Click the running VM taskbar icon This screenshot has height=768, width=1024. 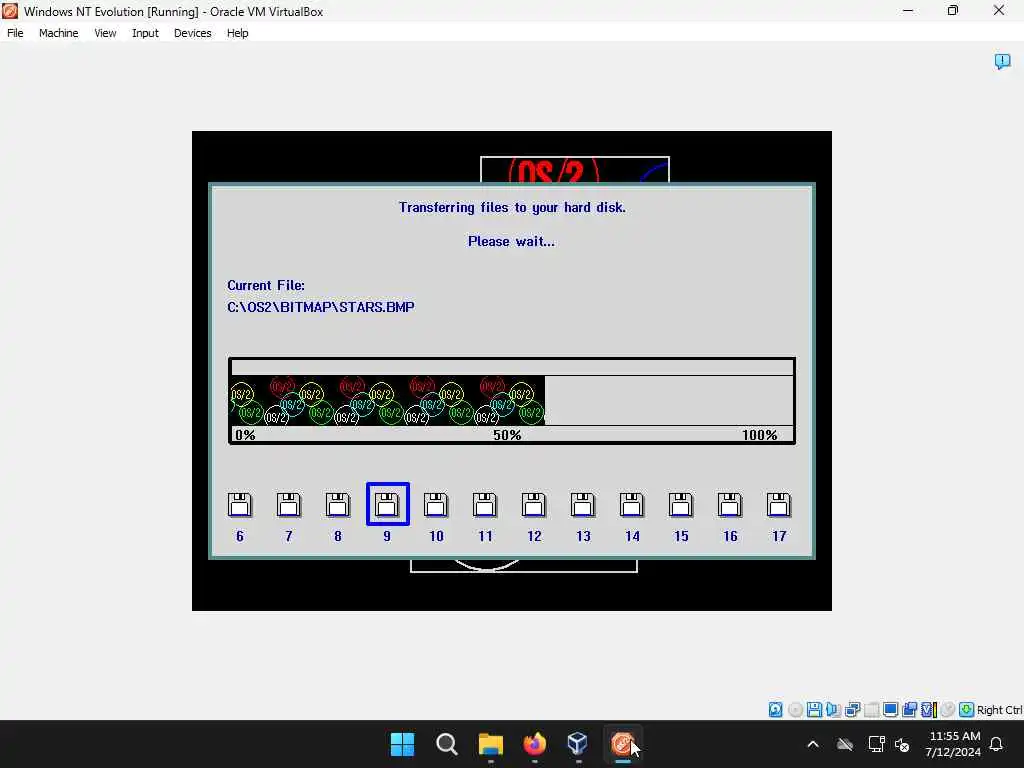pos(622,744)
